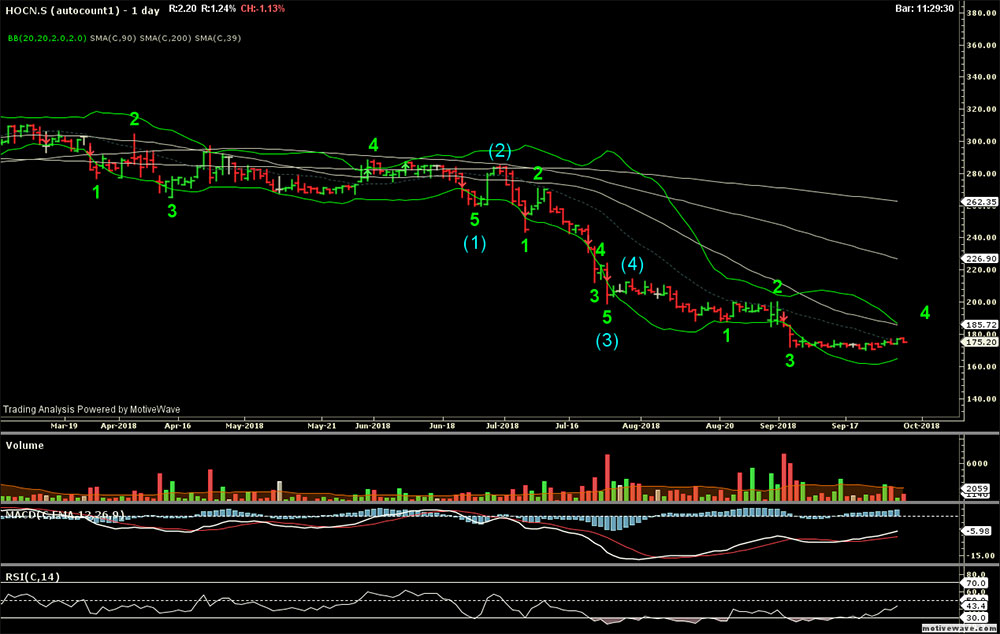Click the Volume panel title
The height and width of the screenshot is (634, 1000).
click(25, 445)
